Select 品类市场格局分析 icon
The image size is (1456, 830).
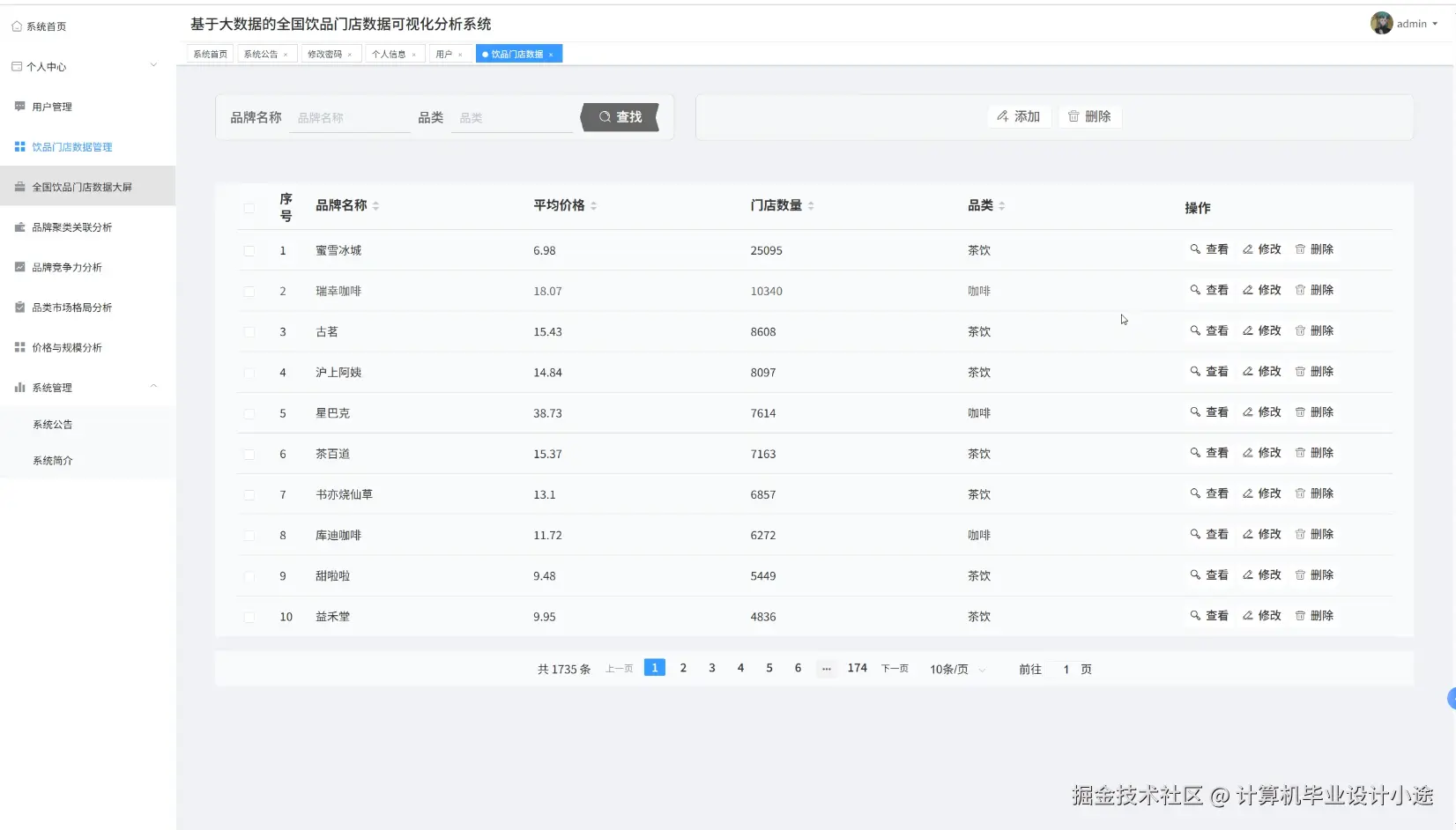tap(19, 307)
